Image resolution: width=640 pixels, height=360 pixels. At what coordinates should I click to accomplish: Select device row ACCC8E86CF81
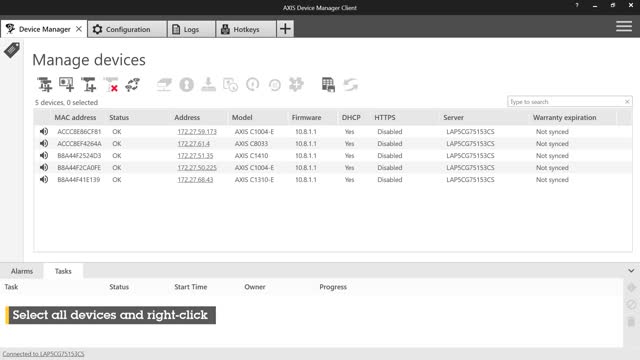tap(333, 131)
